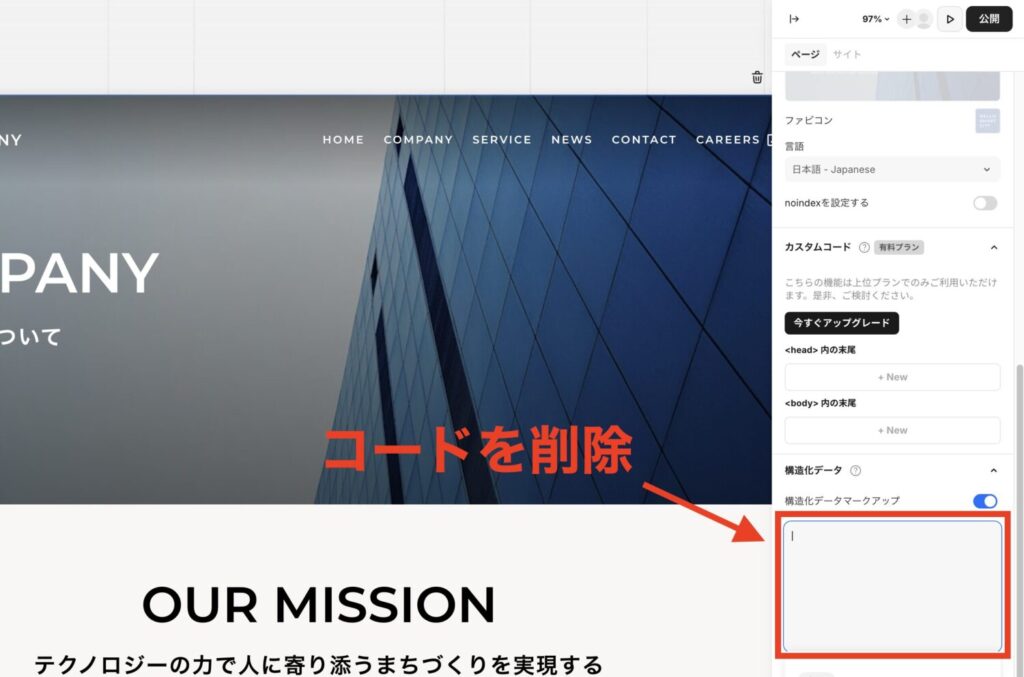Viewport: 1024px width, 677px height.
Task: Collapse the カスタムコード section
Action: point(993,247)
